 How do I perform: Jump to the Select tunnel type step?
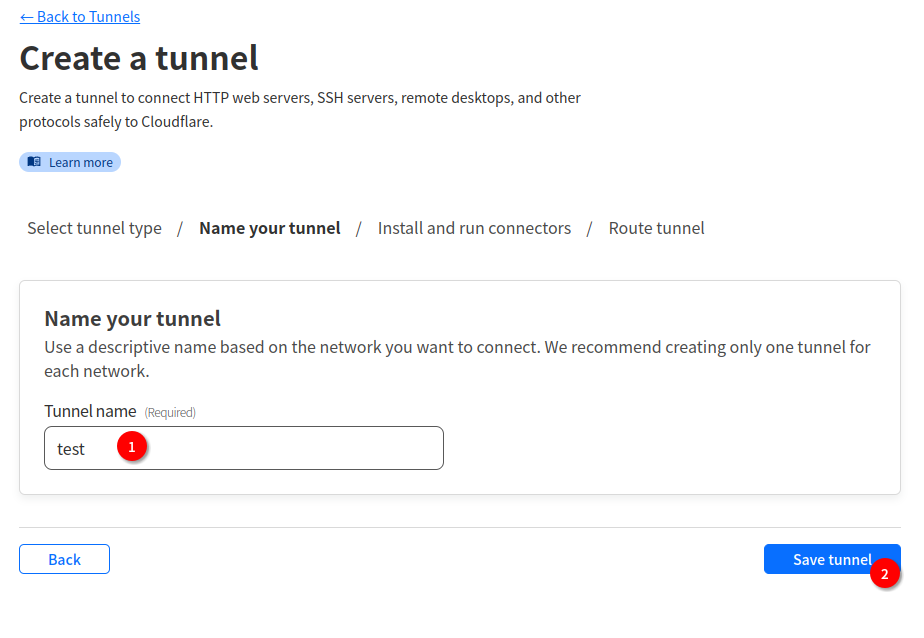94,228
